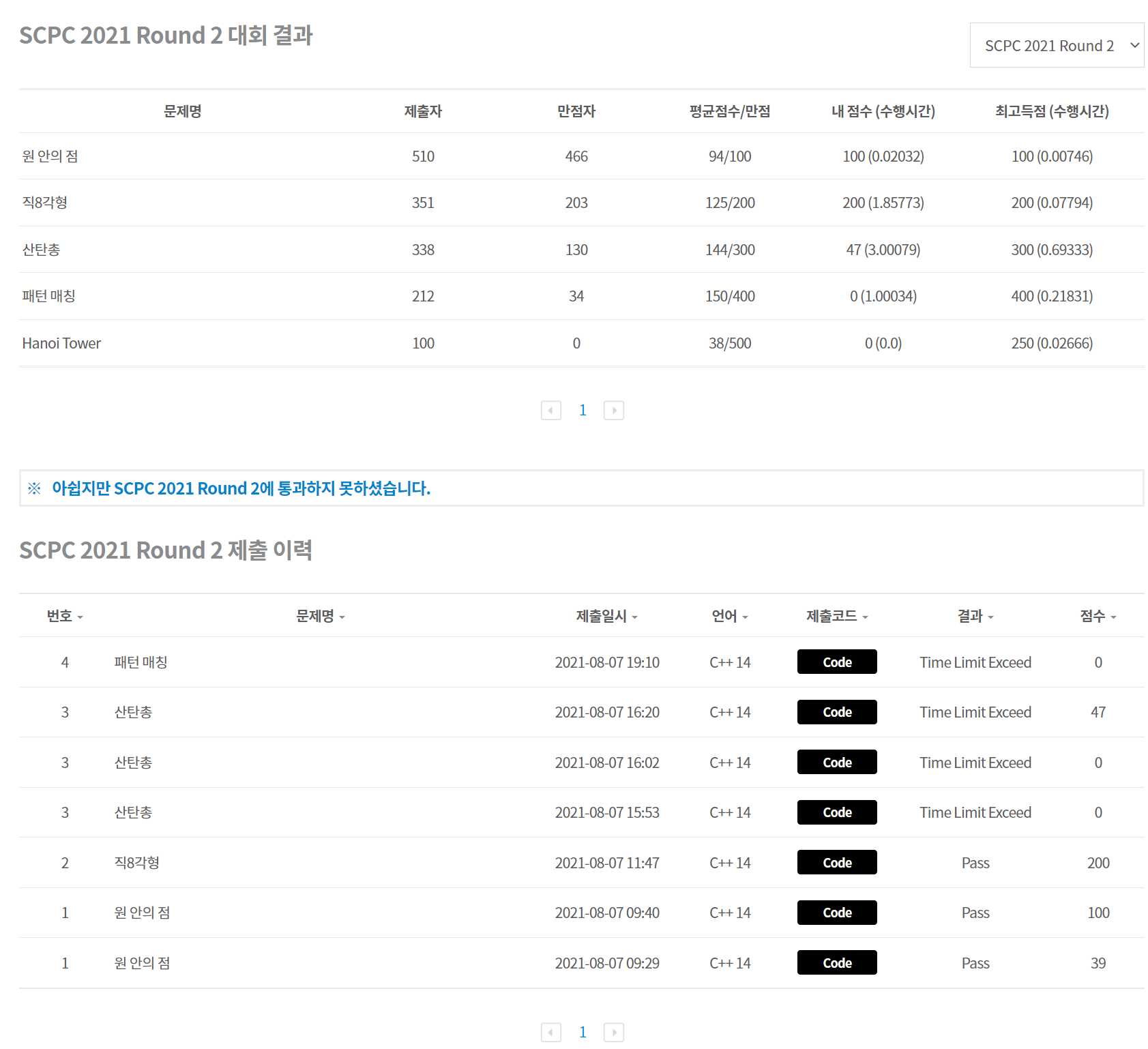Click top score 400 (0.21831)
The image size is (1148, 1049).
(1052, 296)
